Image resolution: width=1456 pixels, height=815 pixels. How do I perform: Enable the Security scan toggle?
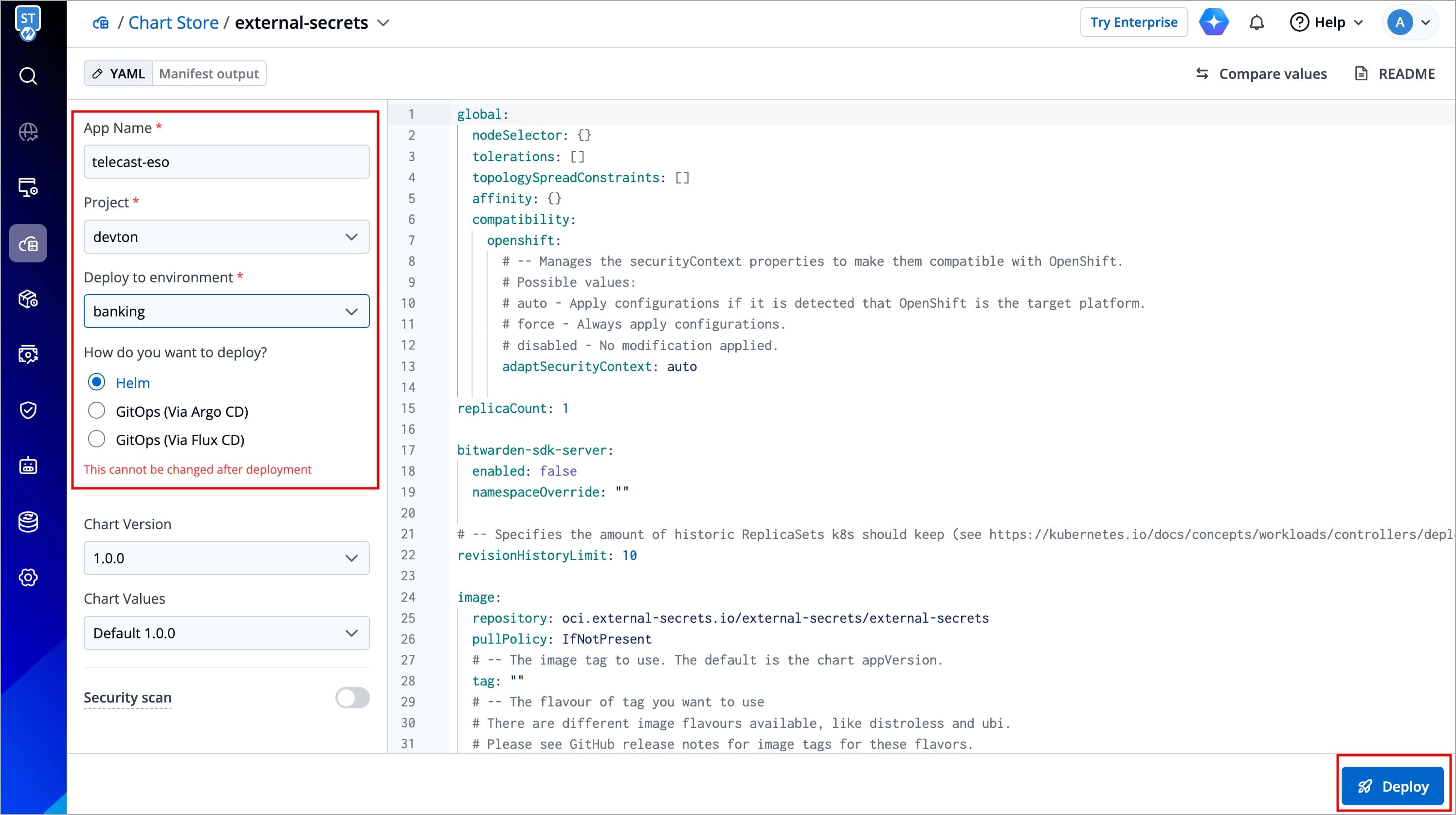pyautogui.click(x=352, y=697)
